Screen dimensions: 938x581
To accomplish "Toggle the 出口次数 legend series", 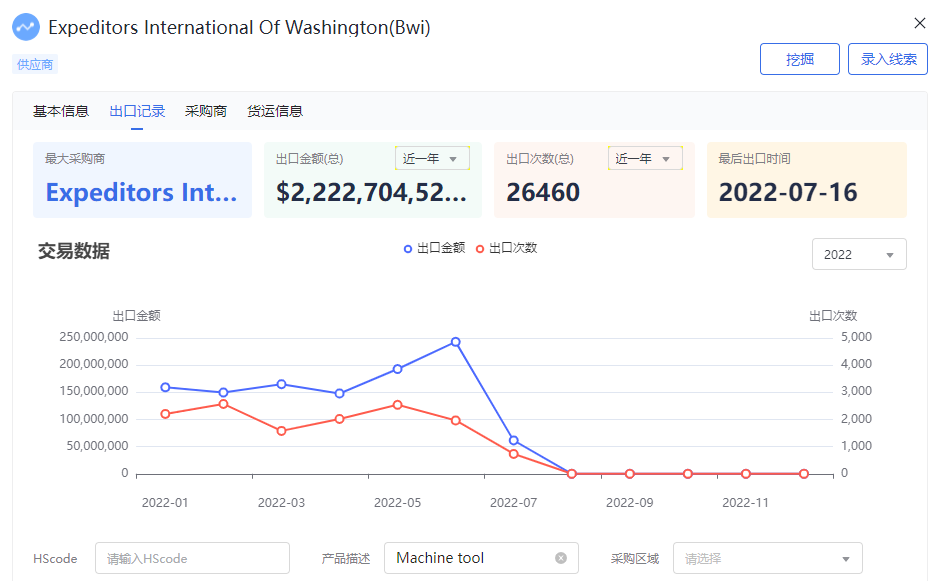I will coord(507,248).
